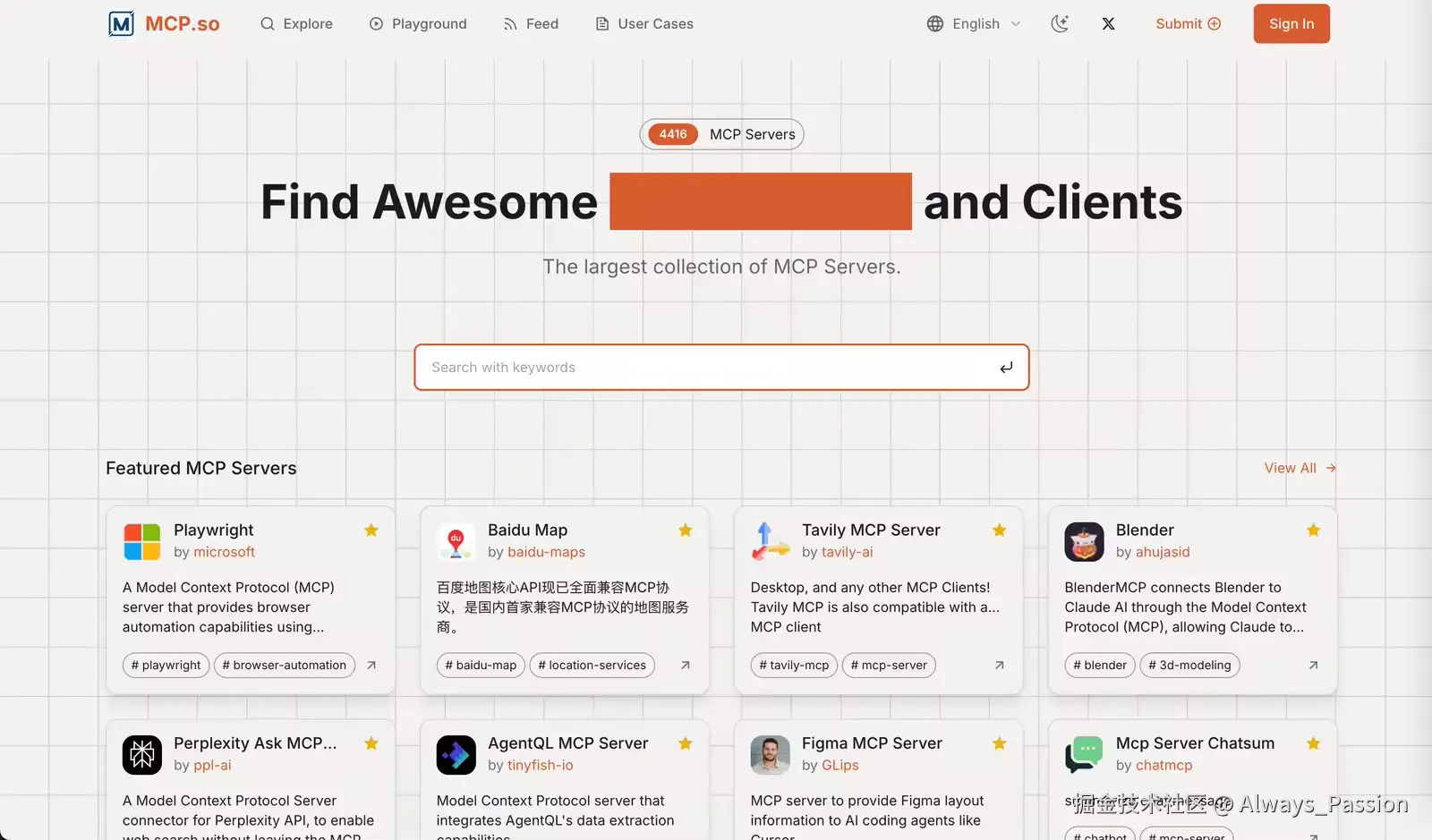1432x840 pixels.
Task: Open Tavily card external arrow
Action: tap(1000, 666)
